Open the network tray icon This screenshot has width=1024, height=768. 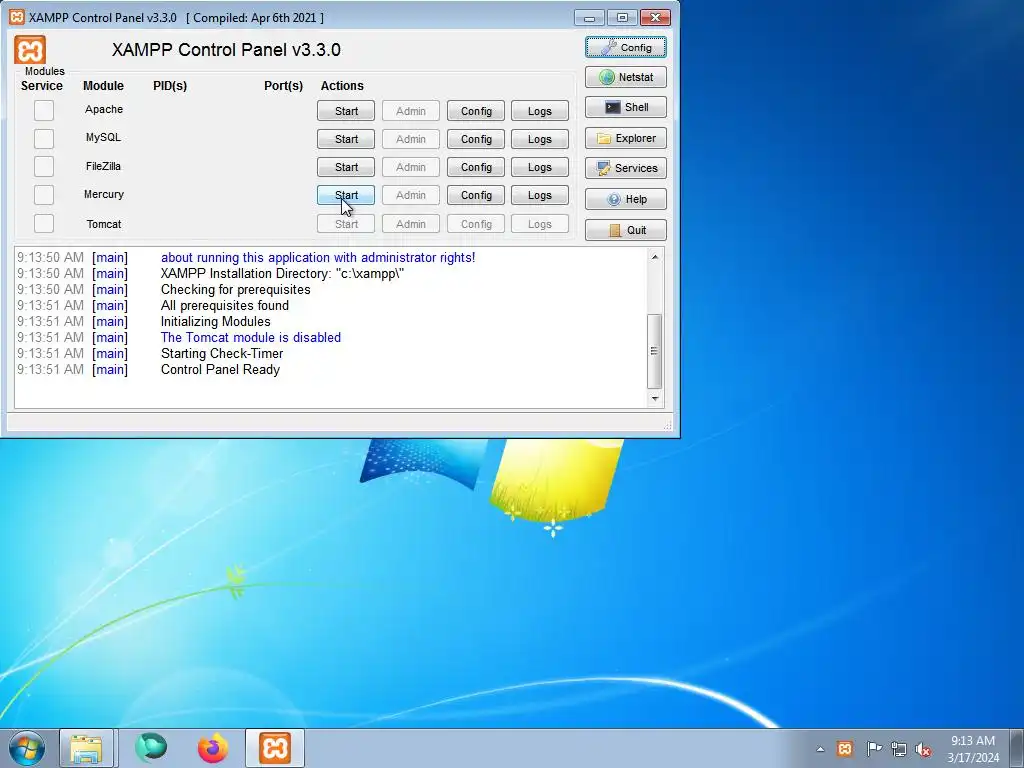[x=899, y=749]
